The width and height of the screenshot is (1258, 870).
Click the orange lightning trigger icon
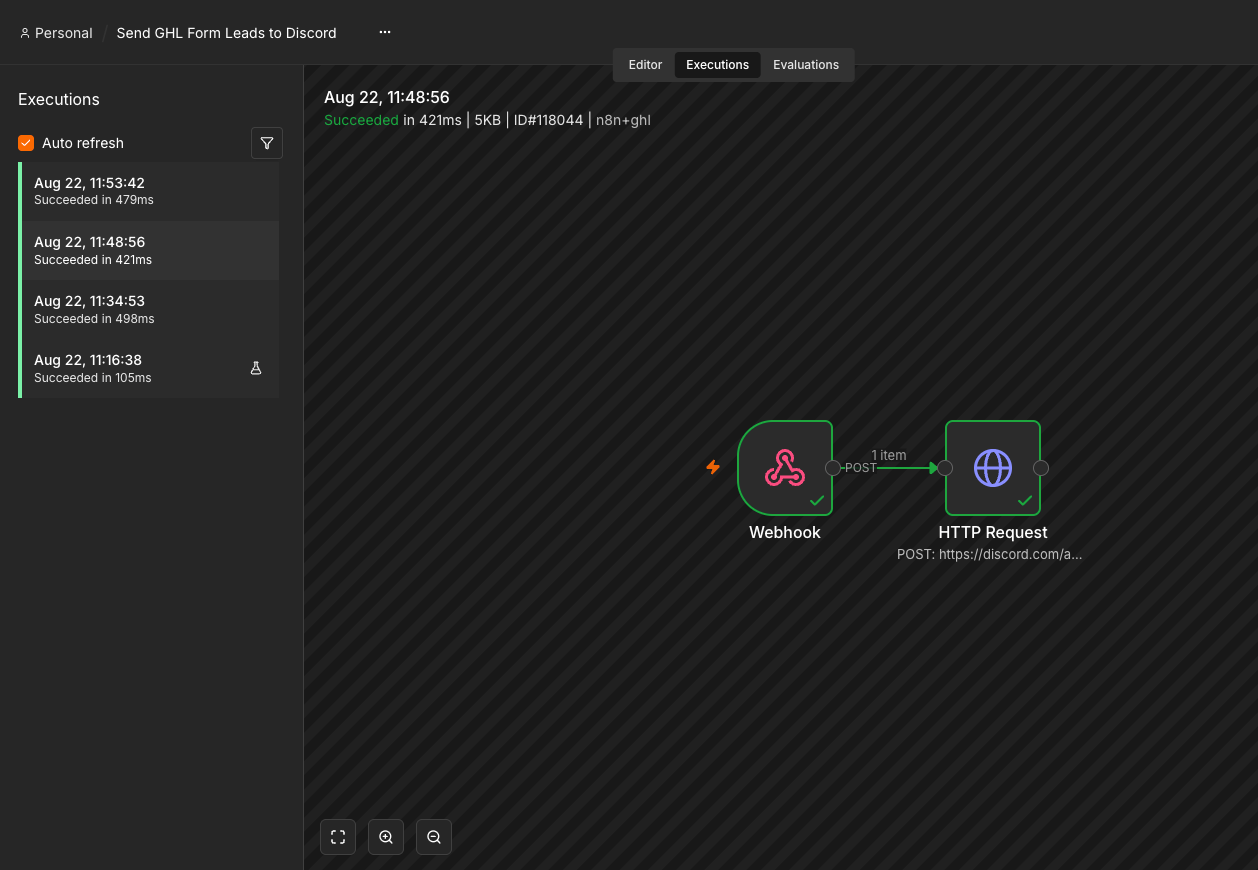[713, 467]
